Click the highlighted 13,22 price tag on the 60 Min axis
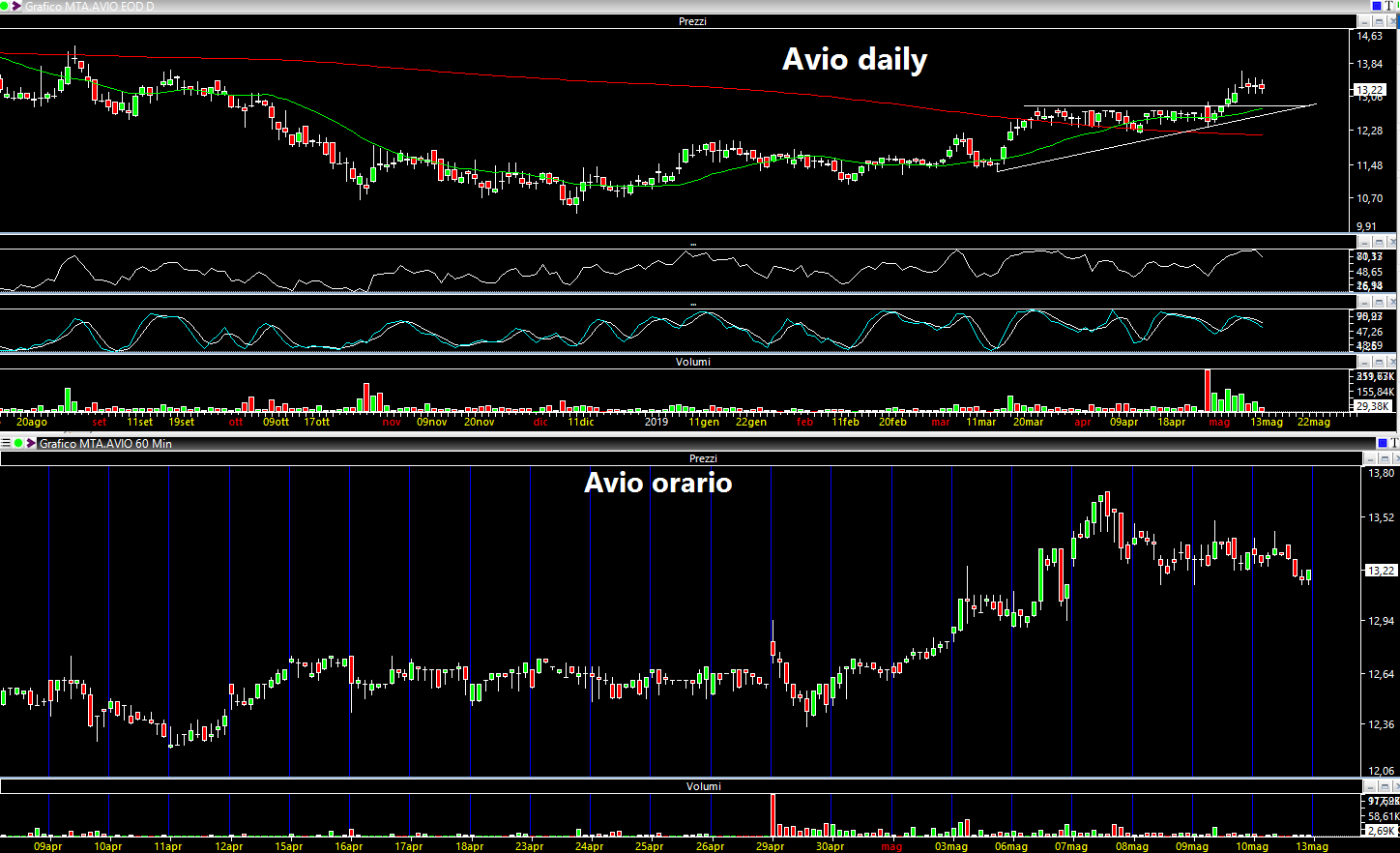Viewport: 1400px width, 853px height. [1382, 571]
